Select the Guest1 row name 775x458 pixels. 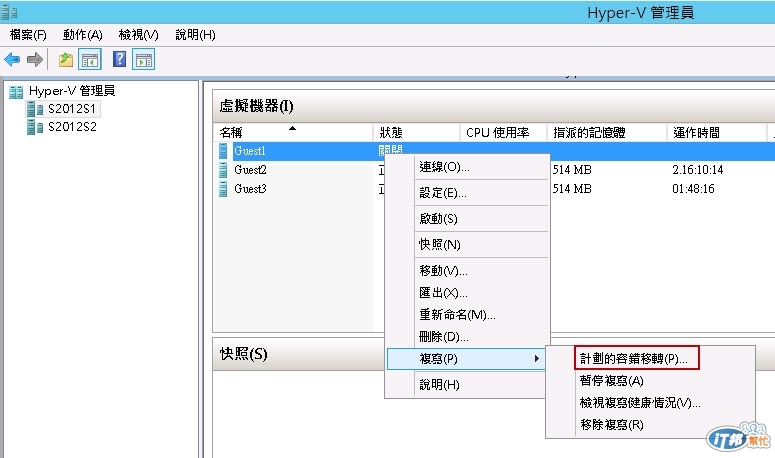[x=250, y=151]
